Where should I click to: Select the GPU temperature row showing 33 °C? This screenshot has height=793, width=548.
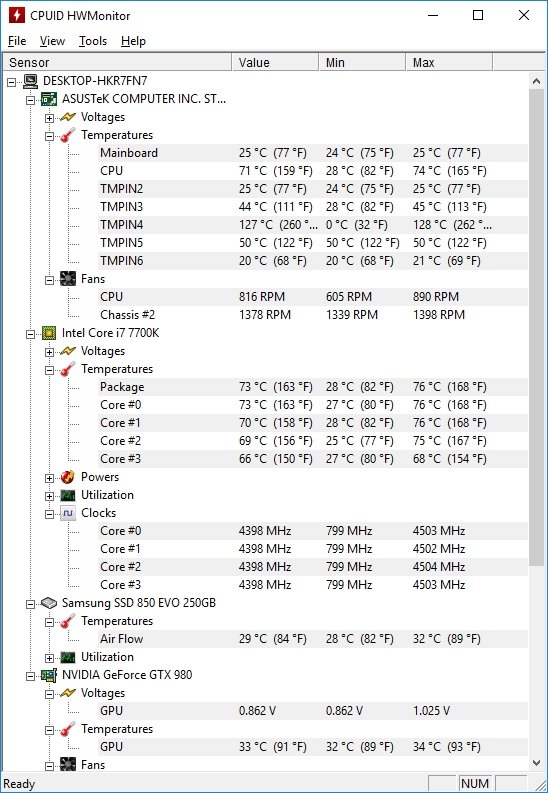pos(313,747)
